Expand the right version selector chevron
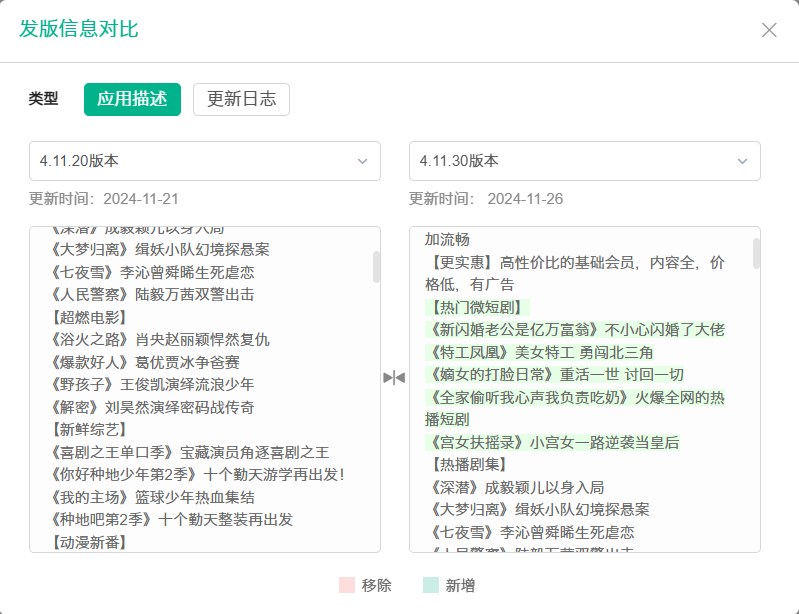 point(743,161)
